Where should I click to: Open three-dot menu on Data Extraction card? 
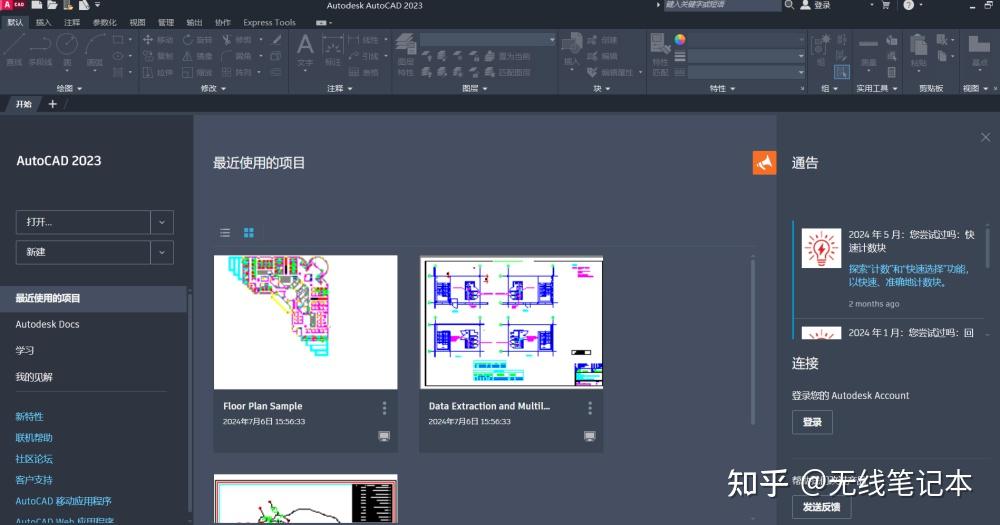pos(590,408)
